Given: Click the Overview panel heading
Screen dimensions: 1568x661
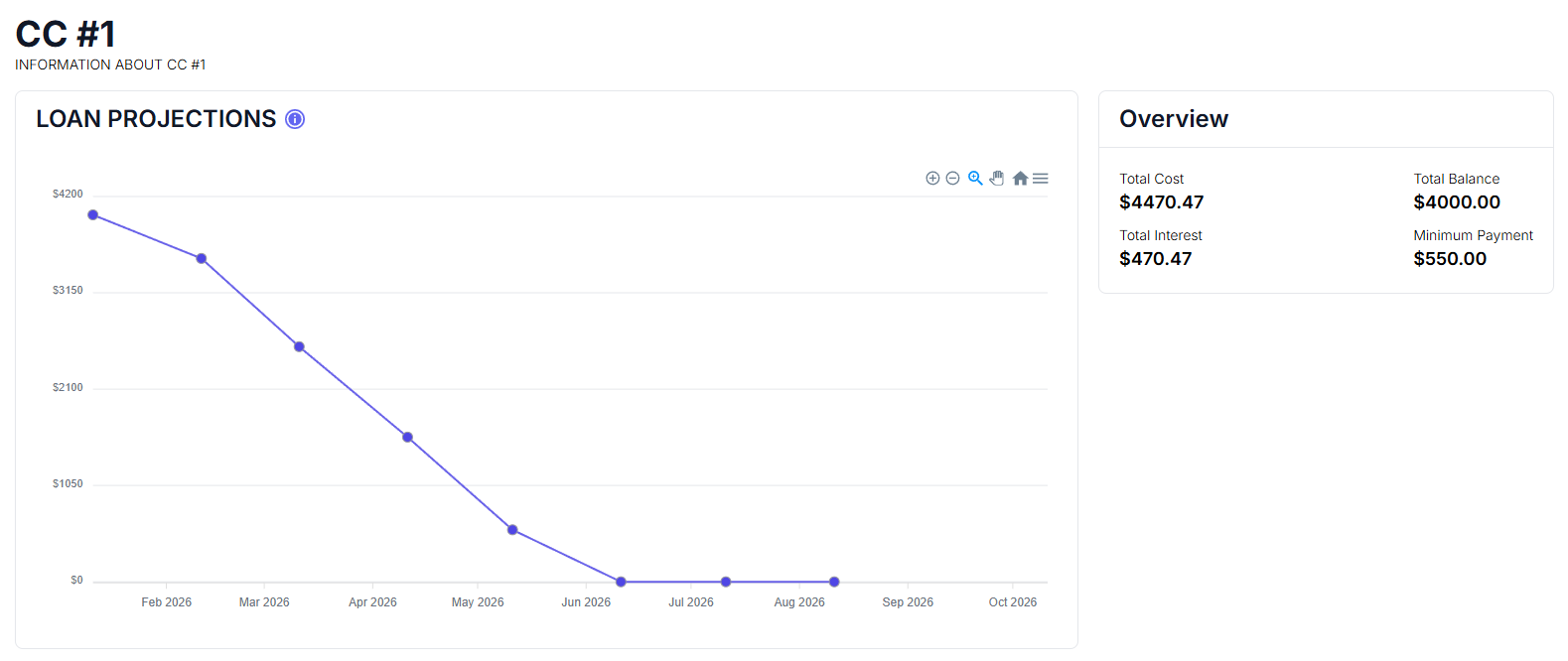Looking at the screenshot, I should (x=1174, y=119).
